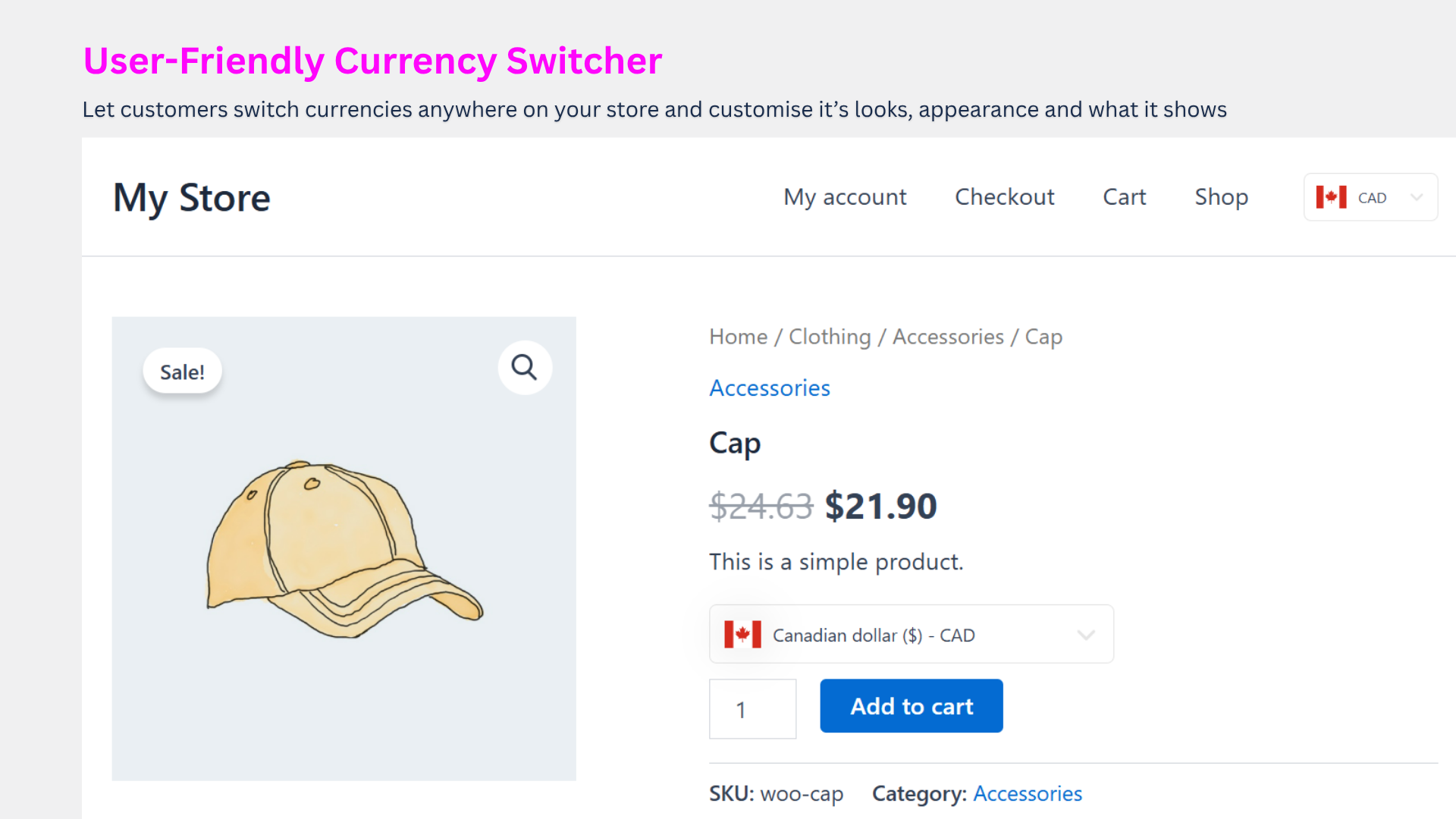Image resolution: width=1456 pixels, height=819 pixels.
Task: Expand the Canadian dollar currency selector
Action: 910,634
